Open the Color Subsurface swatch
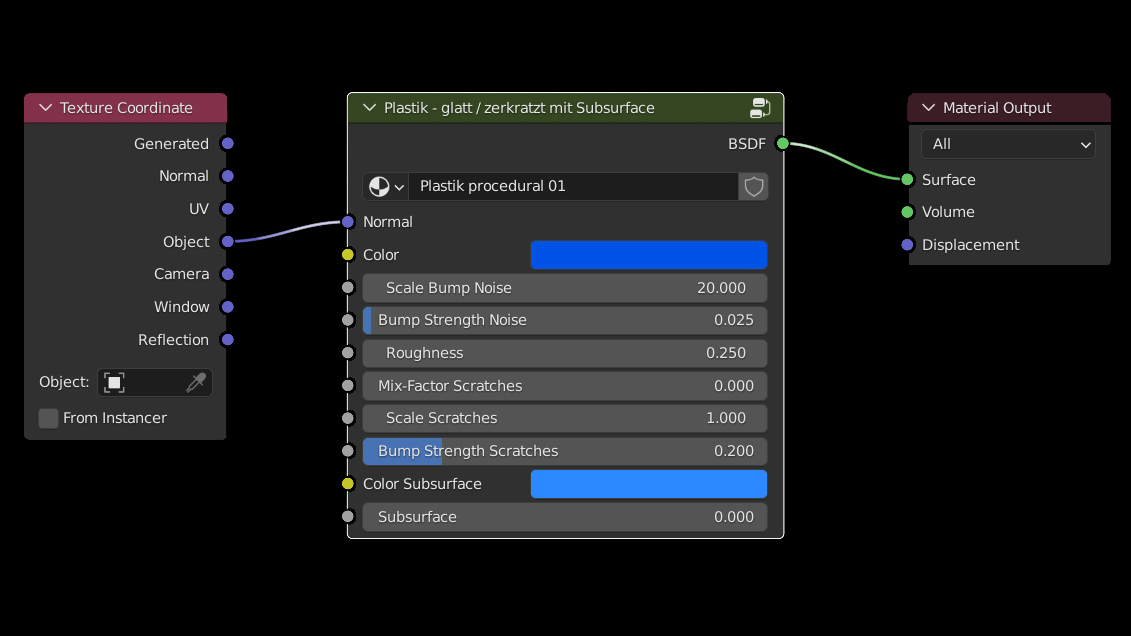 click(648, 484)
